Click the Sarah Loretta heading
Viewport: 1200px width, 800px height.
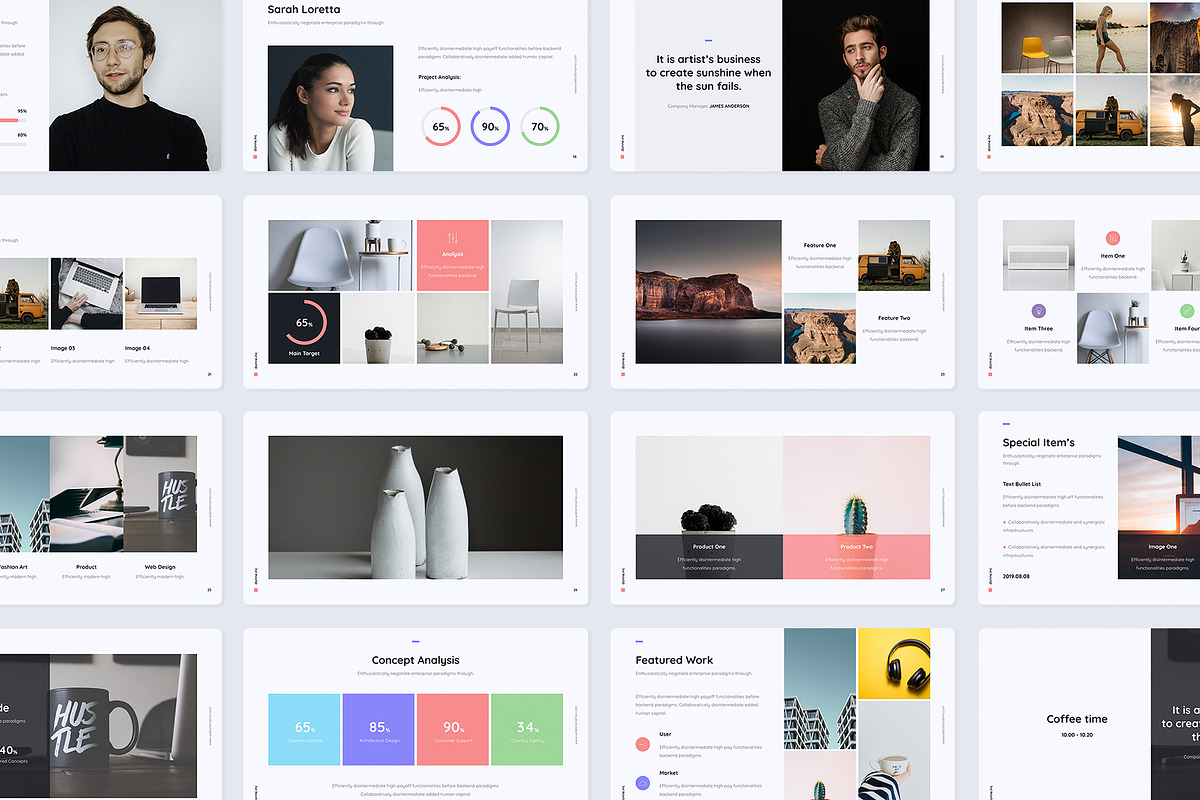pyautogui.click(x=304, y=9)
